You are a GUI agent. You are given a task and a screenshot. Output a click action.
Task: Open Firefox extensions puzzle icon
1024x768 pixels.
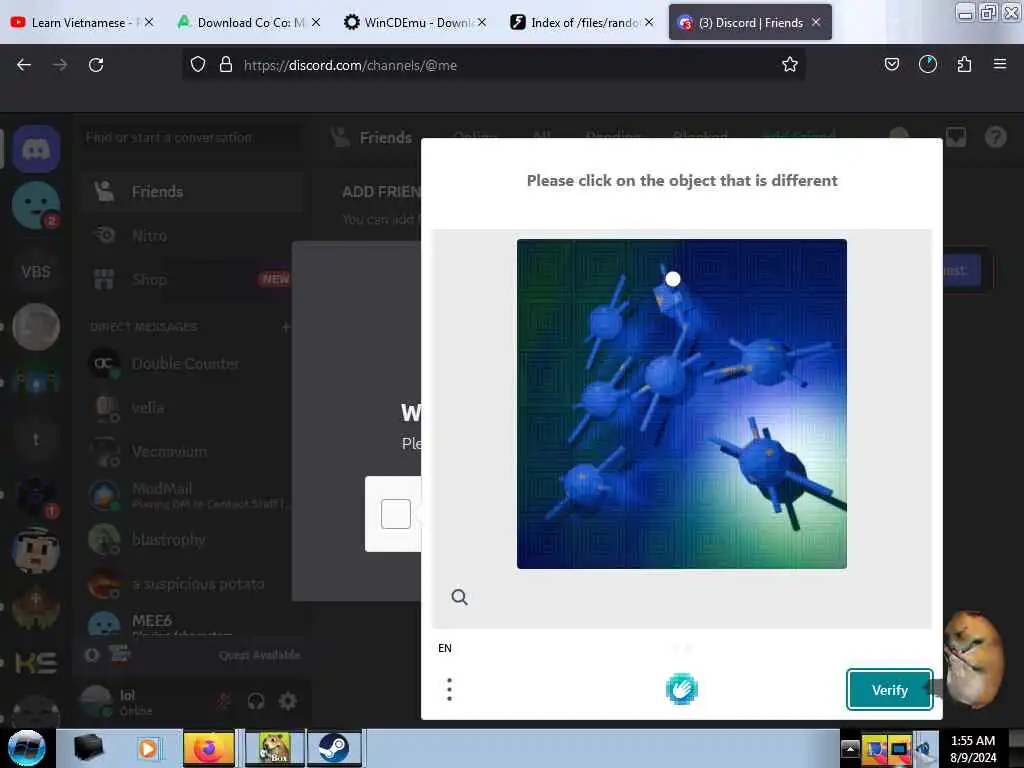point(964,64)
